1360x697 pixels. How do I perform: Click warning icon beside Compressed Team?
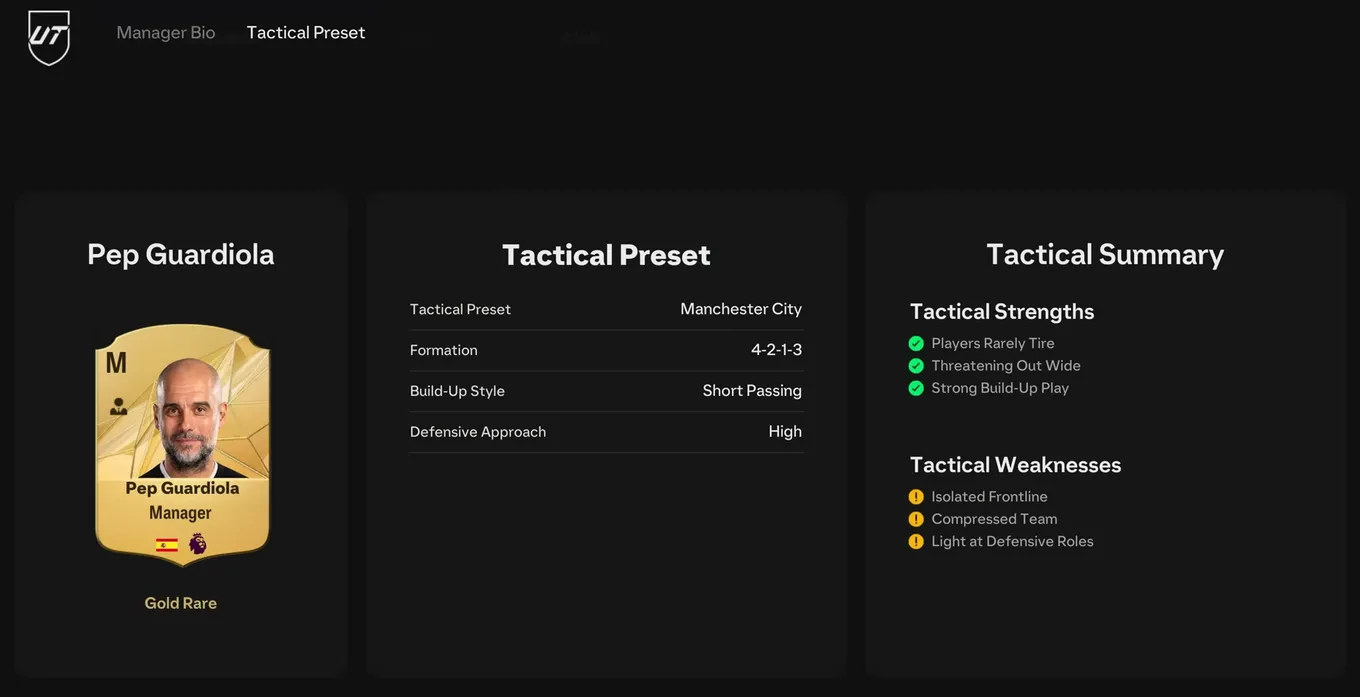[916, 519]
